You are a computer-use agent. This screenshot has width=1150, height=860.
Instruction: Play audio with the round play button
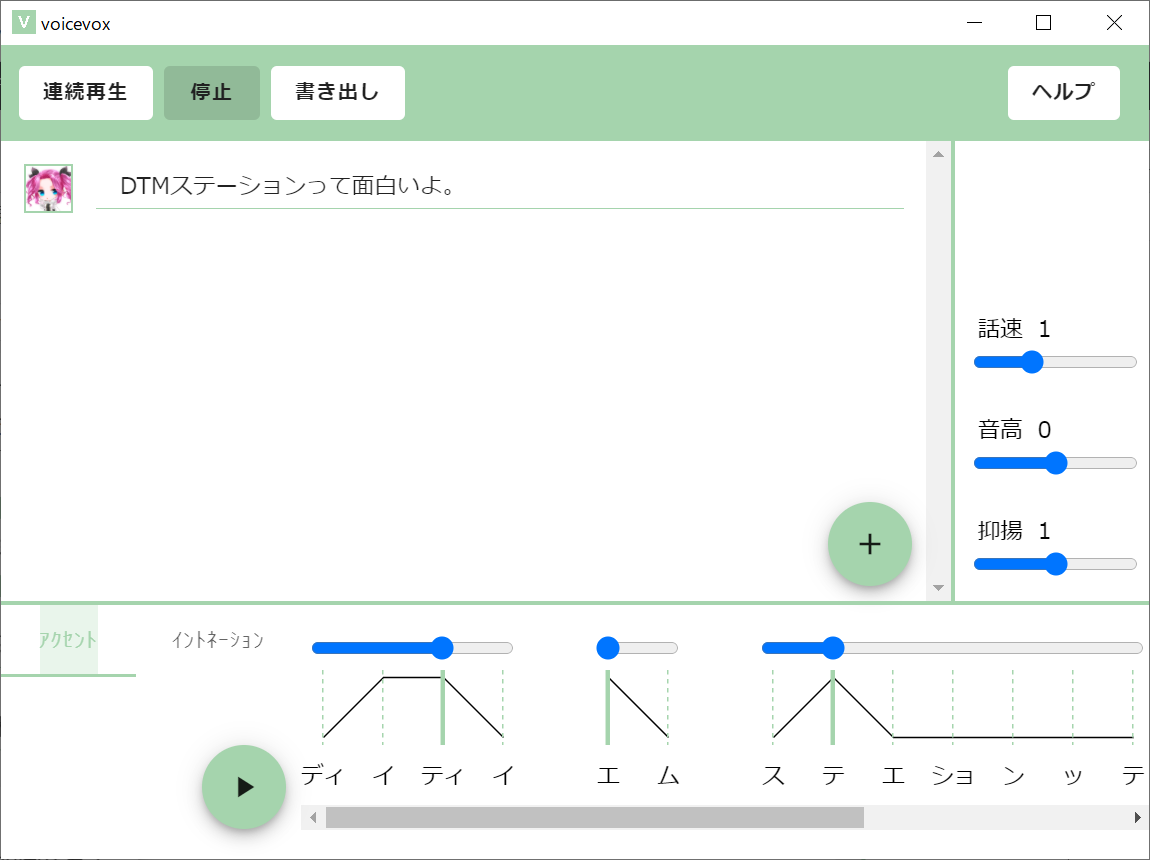click(243, 787)
